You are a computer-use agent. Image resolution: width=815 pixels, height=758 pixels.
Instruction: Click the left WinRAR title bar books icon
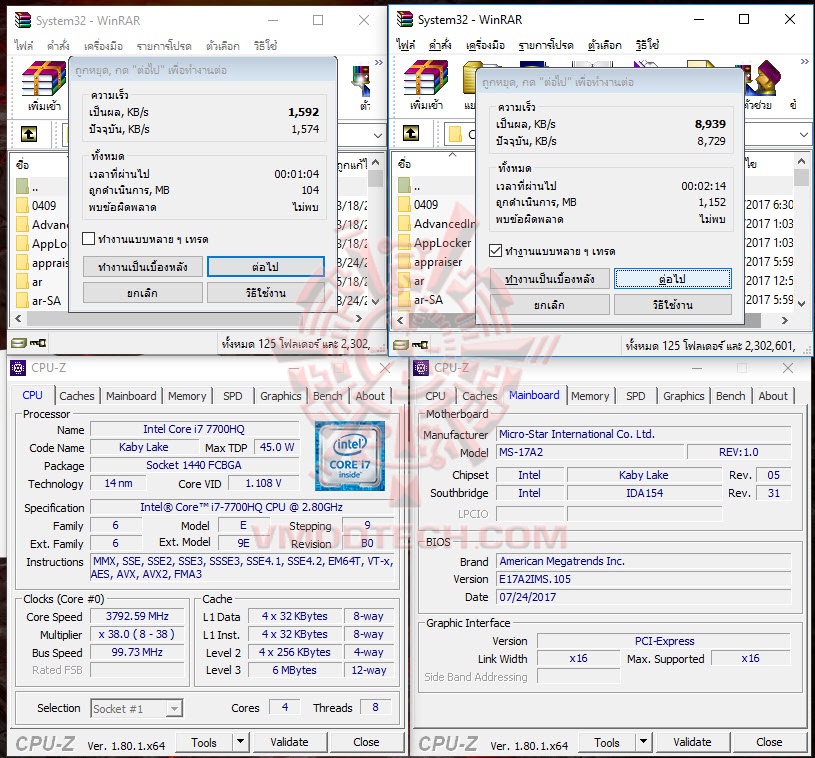pos(22,20)
